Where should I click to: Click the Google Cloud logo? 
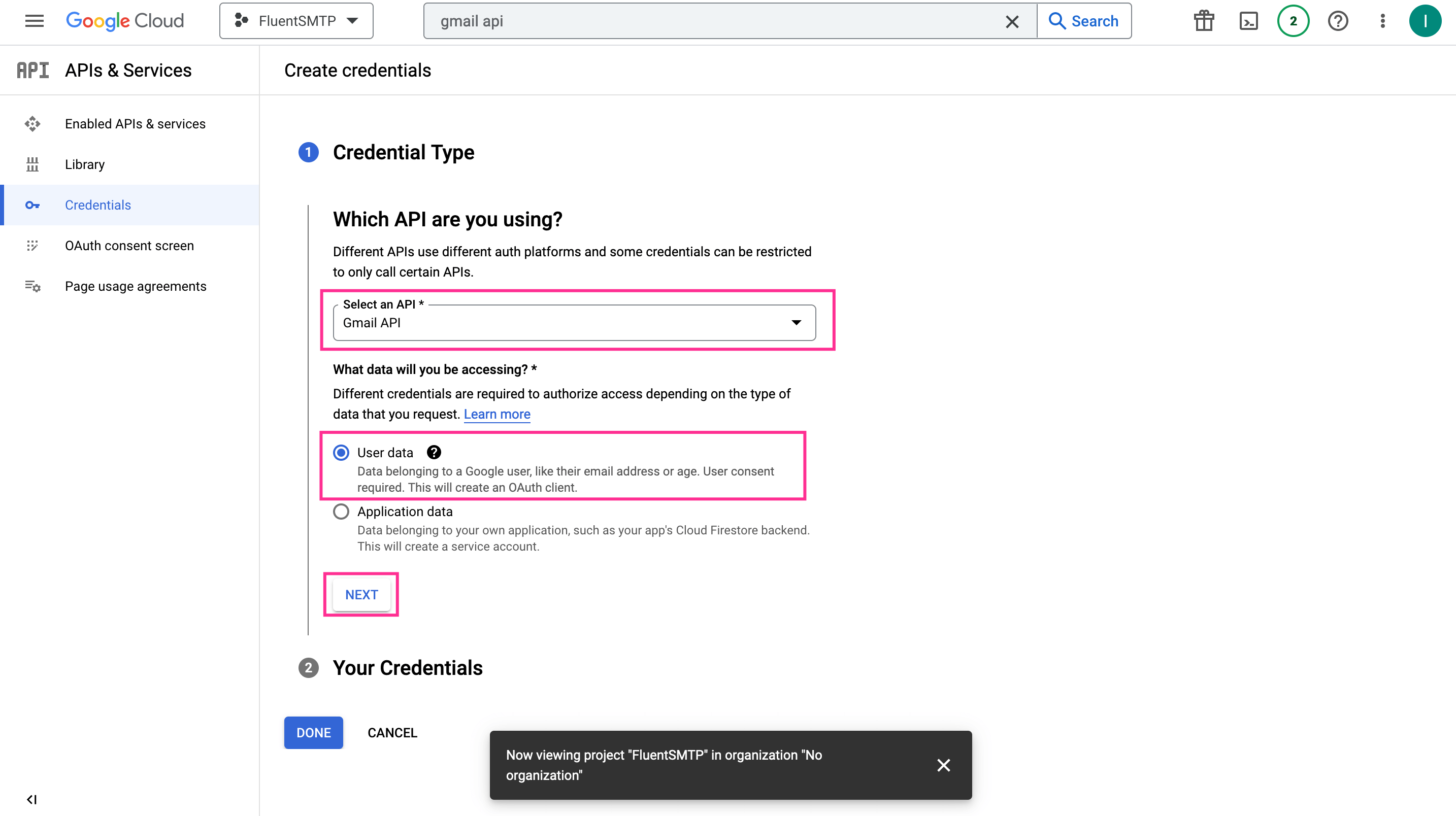click(x=125, y=21)
